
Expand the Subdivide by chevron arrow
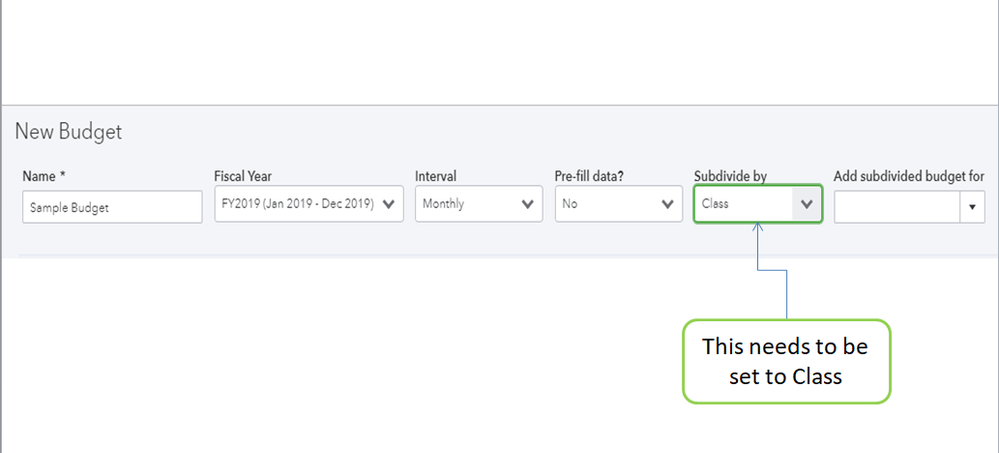click(806, 204)
